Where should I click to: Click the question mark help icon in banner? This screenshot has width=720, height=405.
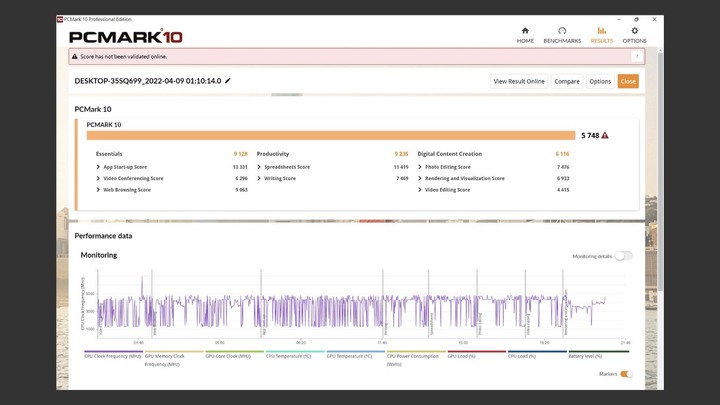click(637, 56)
